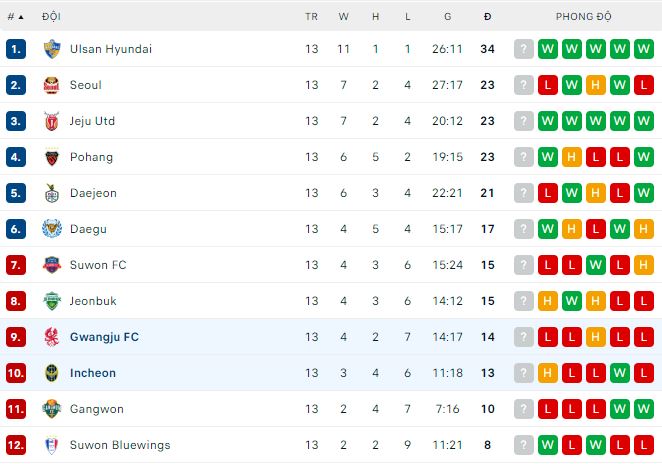Image resolution: width=662 pixels, height=464 pixels.
Task: Click Seoul's orange H draw badge
Action: click(x=596, y=85)
